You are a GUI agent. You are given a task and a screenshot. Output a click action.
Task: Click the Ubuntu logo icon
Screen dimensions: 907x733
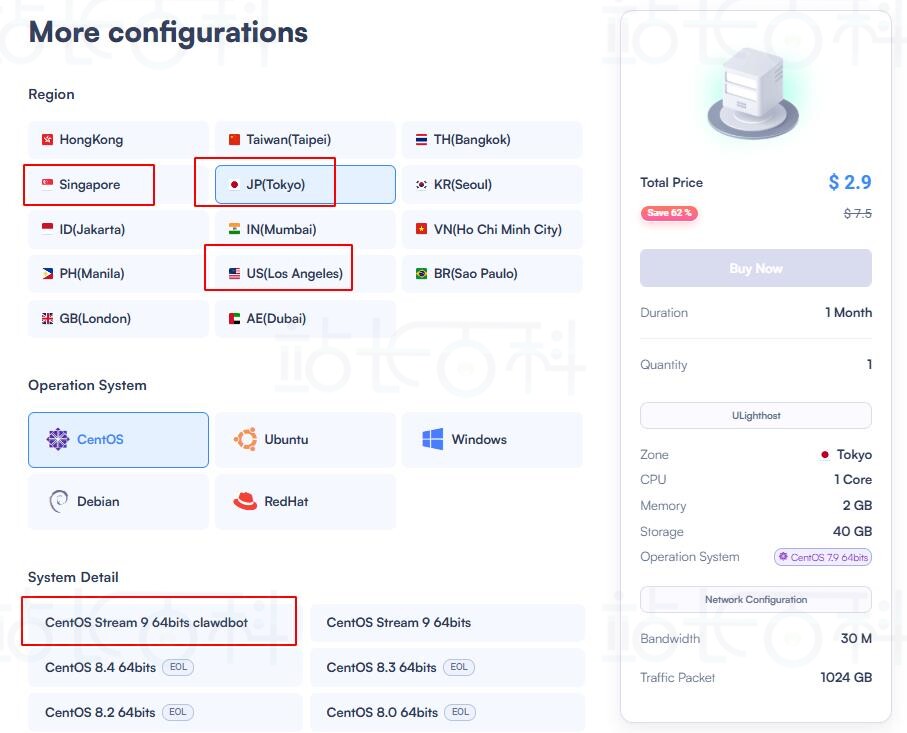pyautogui.click(x=245, y=440)
